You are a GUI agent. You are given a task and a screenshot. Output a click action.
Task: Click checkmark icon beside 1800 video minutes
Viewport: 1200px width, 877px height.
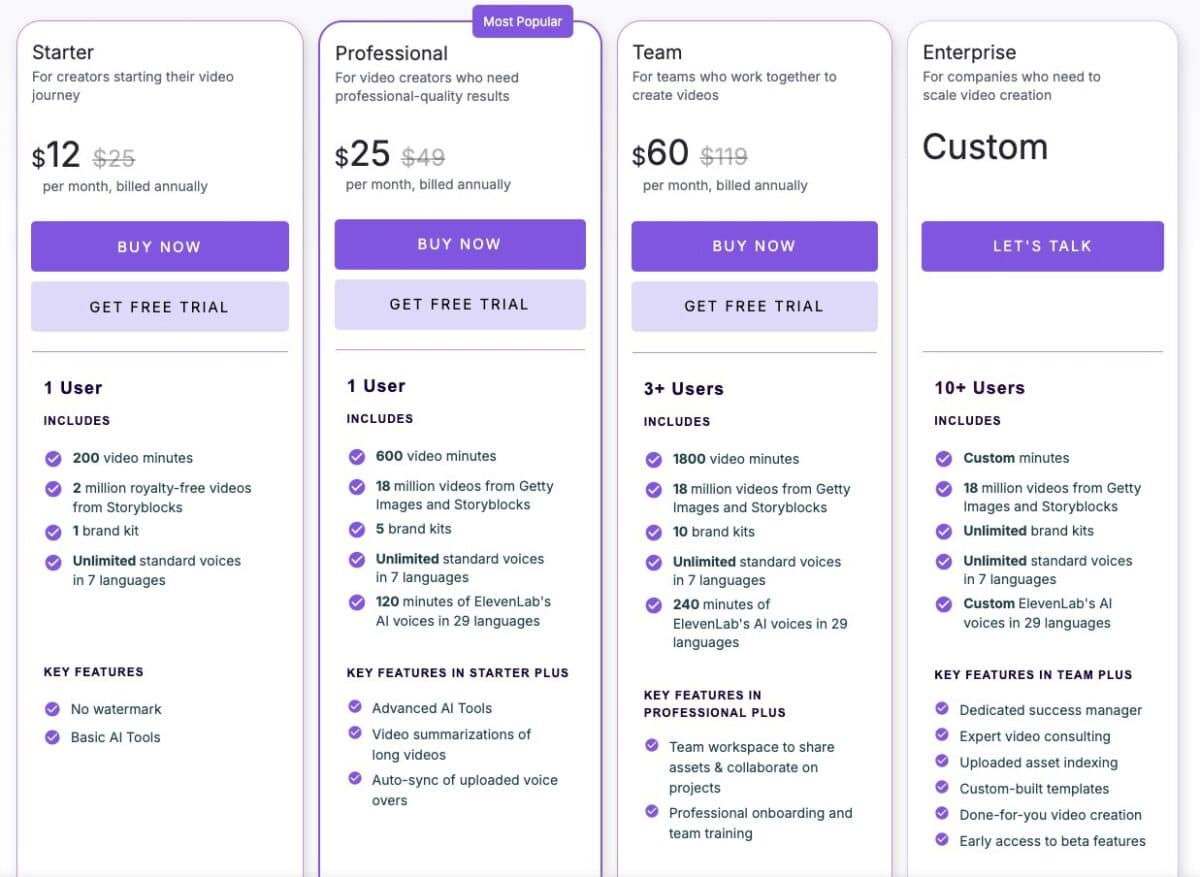(653, 459)
